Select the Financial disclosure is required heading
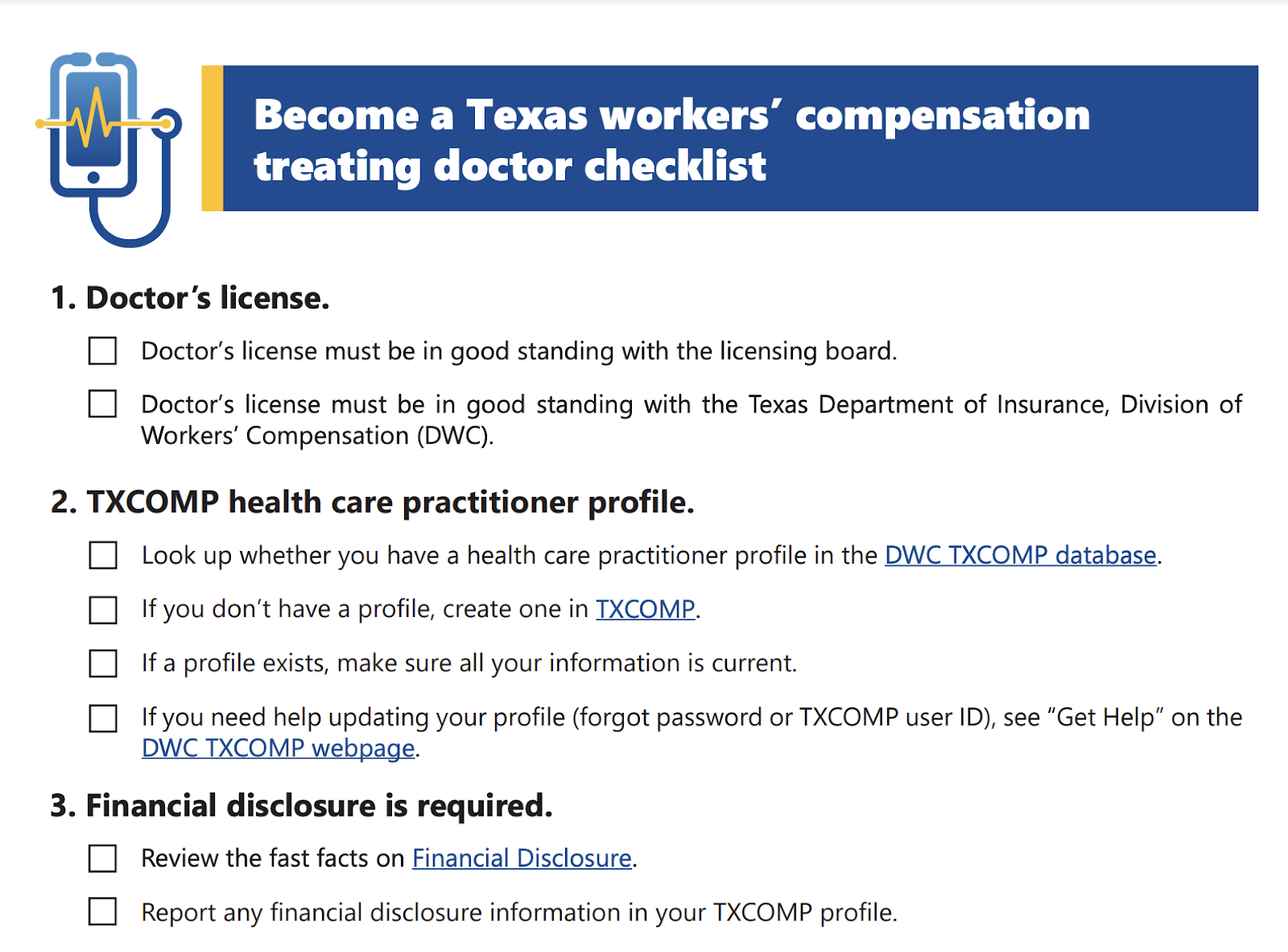The image size is (1288, 952). coord(301,805)
